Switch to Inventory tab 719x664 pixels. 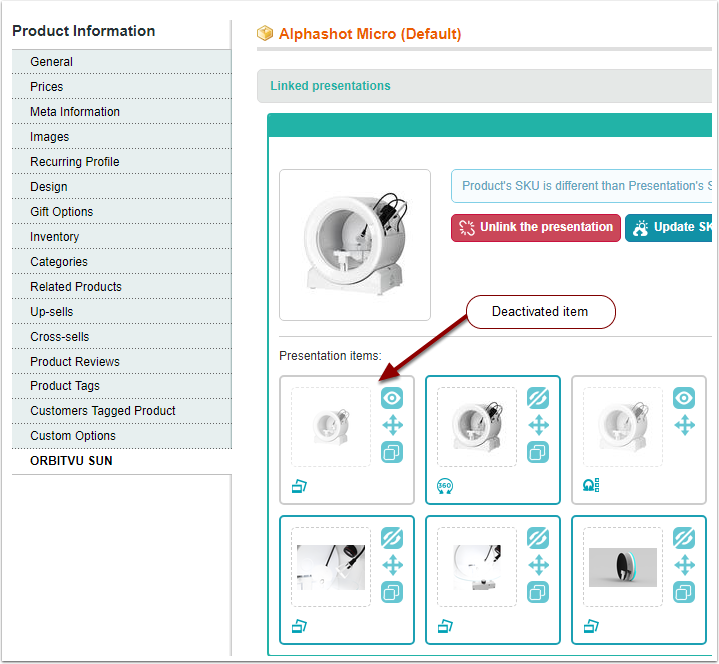pos(122,237)
